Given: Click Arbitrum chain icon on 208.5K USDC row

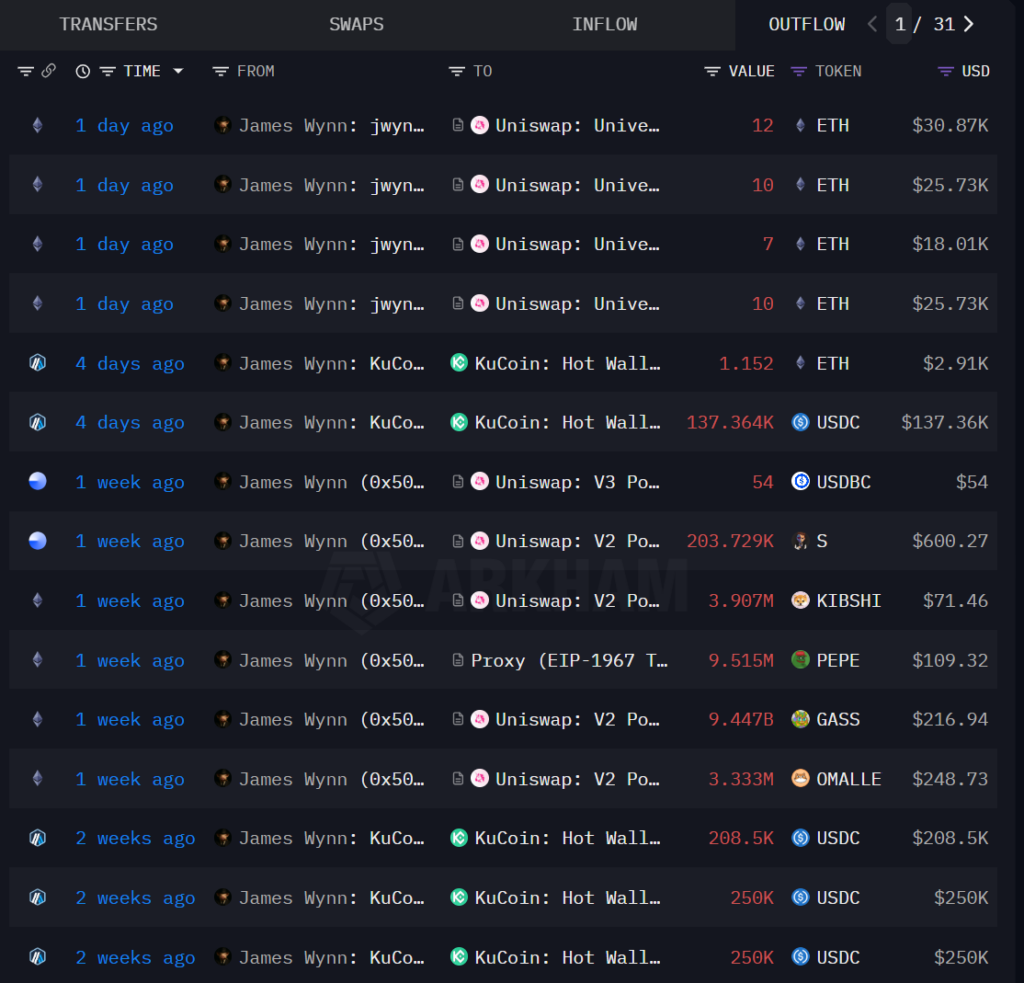Looking at the screenshot, I should 38,837.
